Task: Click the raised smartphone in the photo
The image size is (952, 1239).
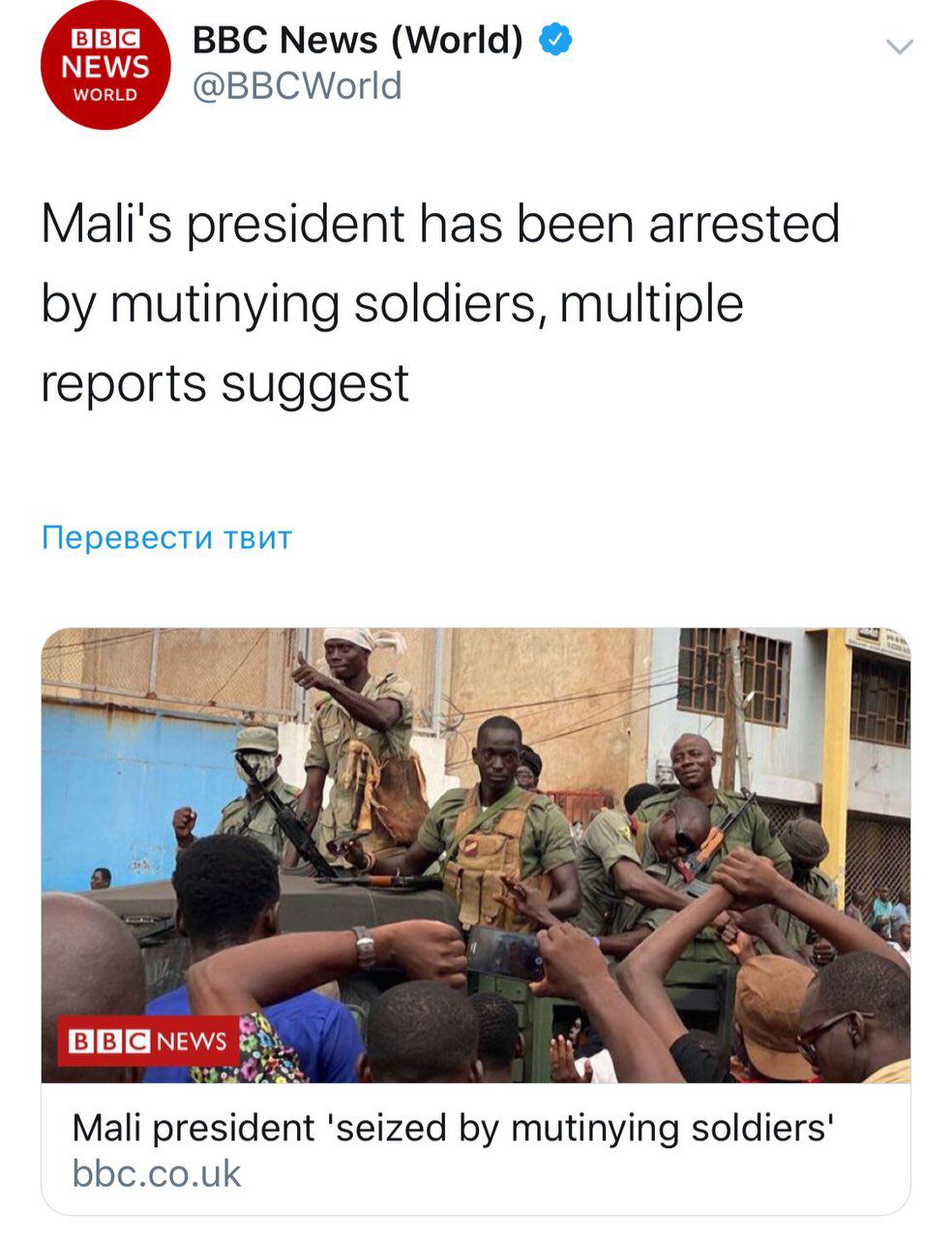Action: coord(505,953)
